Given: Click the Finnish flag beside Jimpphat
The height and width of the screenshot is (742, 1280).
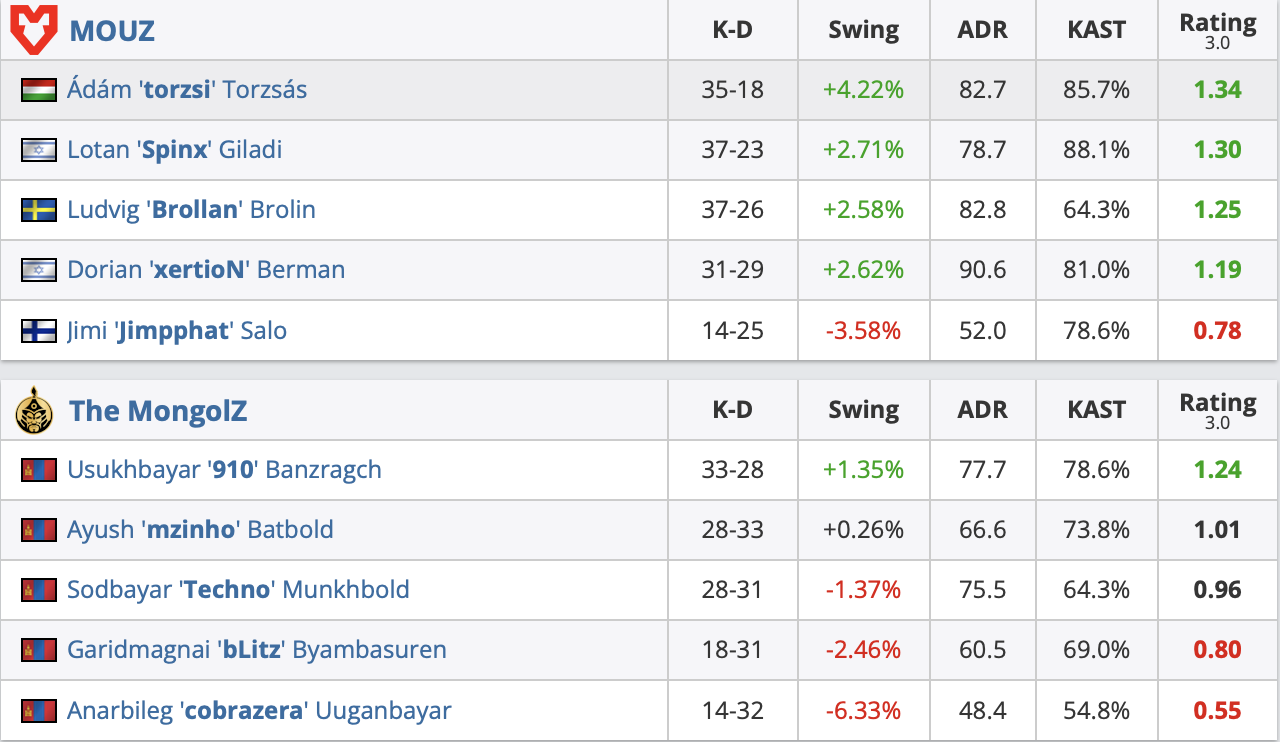Looking at the screenshot, I should click(x=38, y=330).
